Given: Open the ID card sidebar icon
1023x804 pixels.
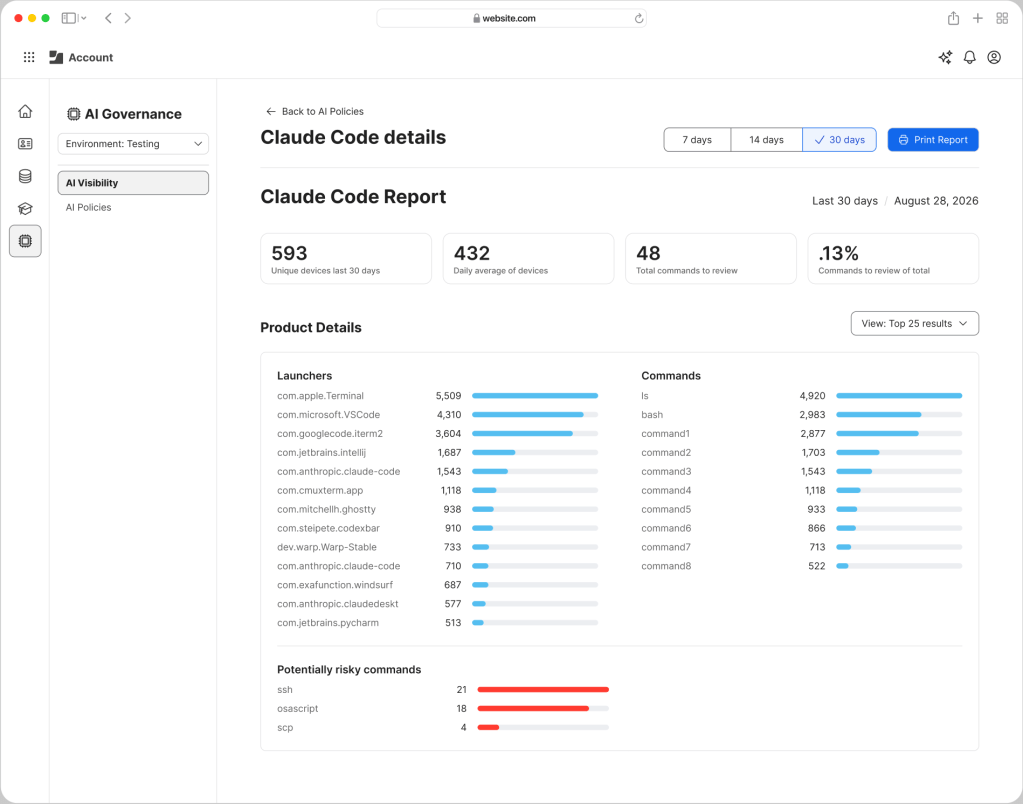Looking at the screenshot, I should coord(25,144).
